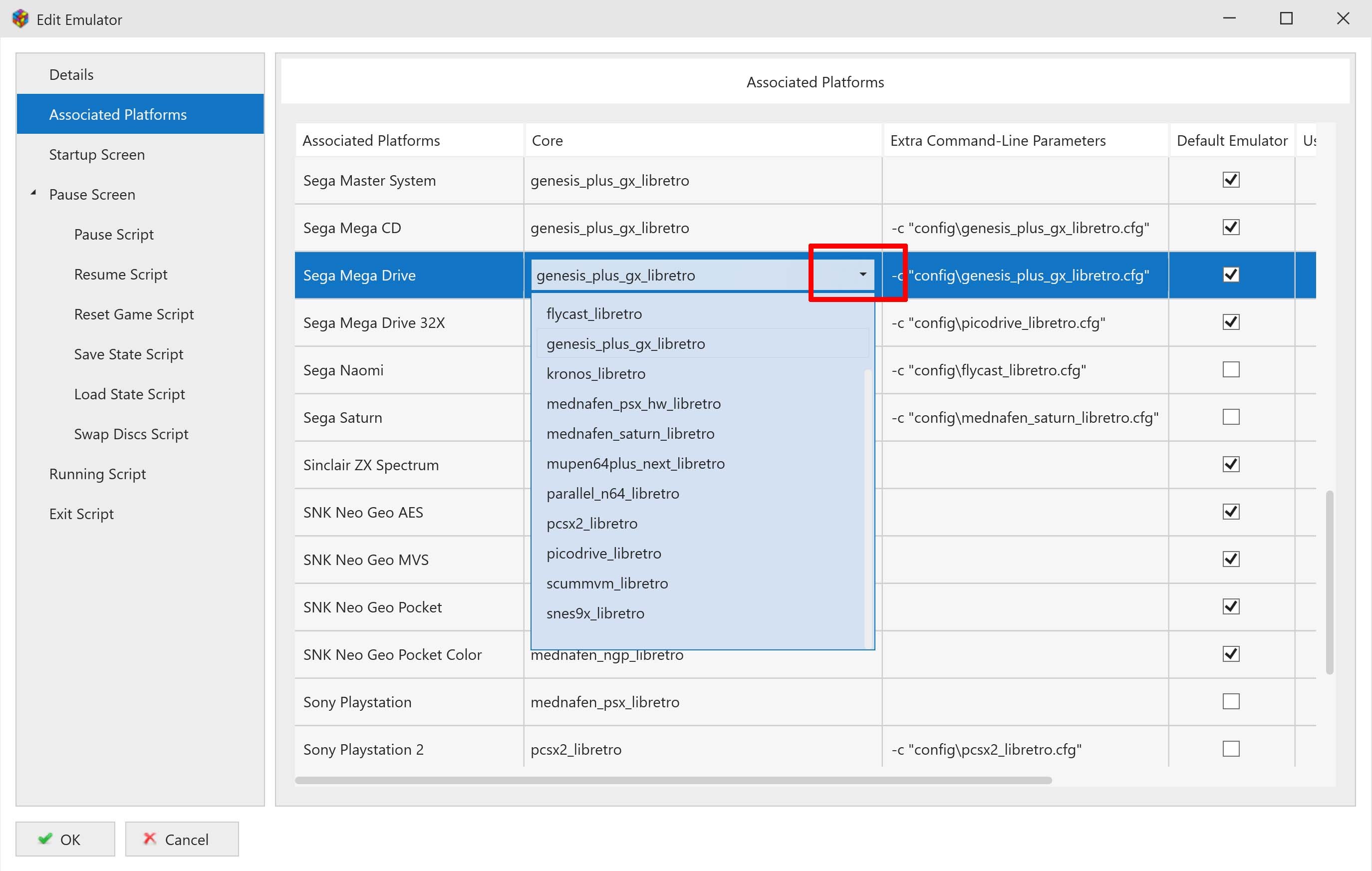This screenshot has height=871, width=1372.
Task: Enable Default Emulator for Sony Playstation
Action: (x=1231, y=701)
